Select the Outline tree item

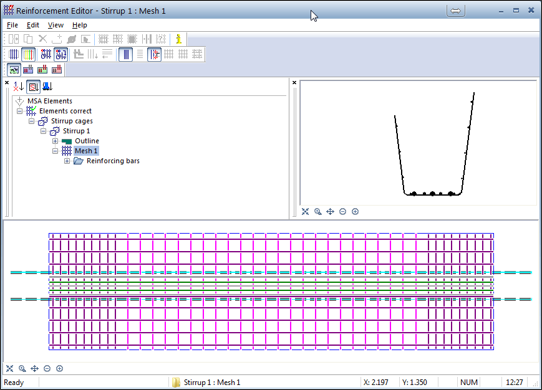[x=87, y=141]
